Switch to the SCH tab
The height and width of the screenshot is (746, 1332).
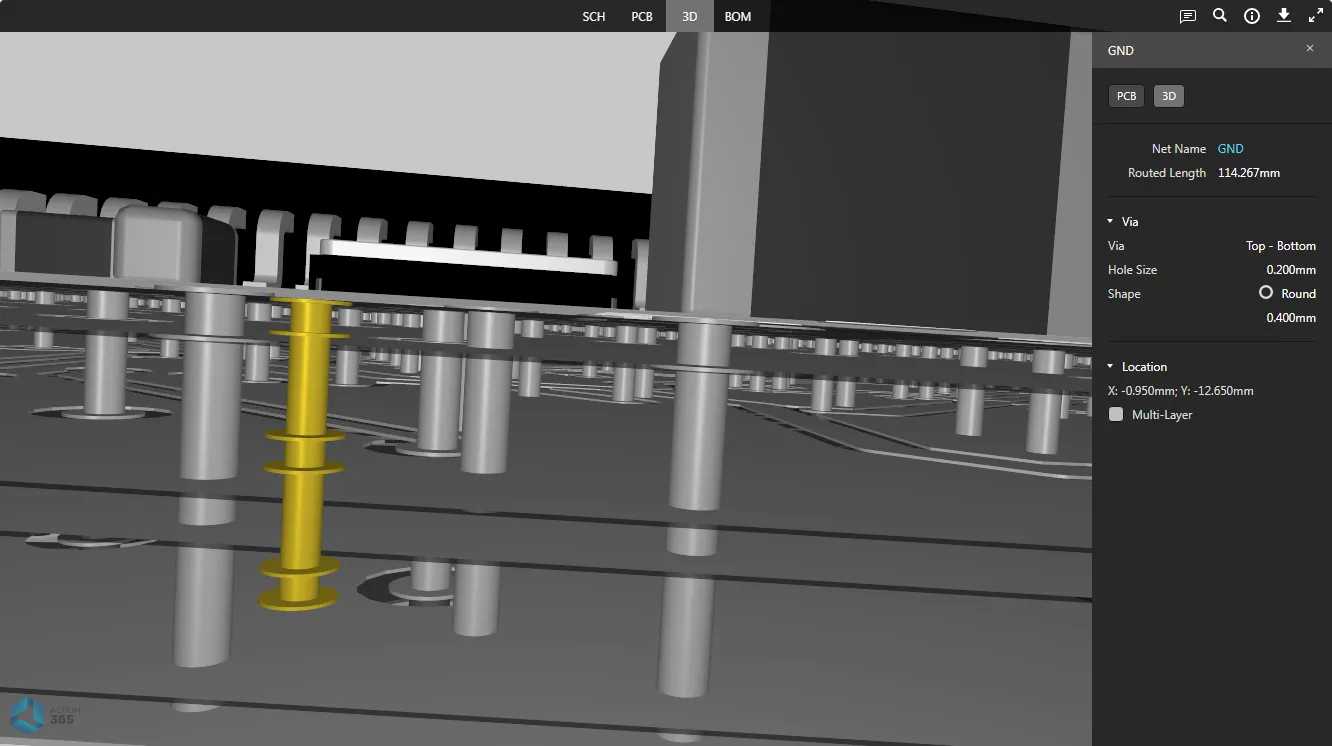point(594,16)
